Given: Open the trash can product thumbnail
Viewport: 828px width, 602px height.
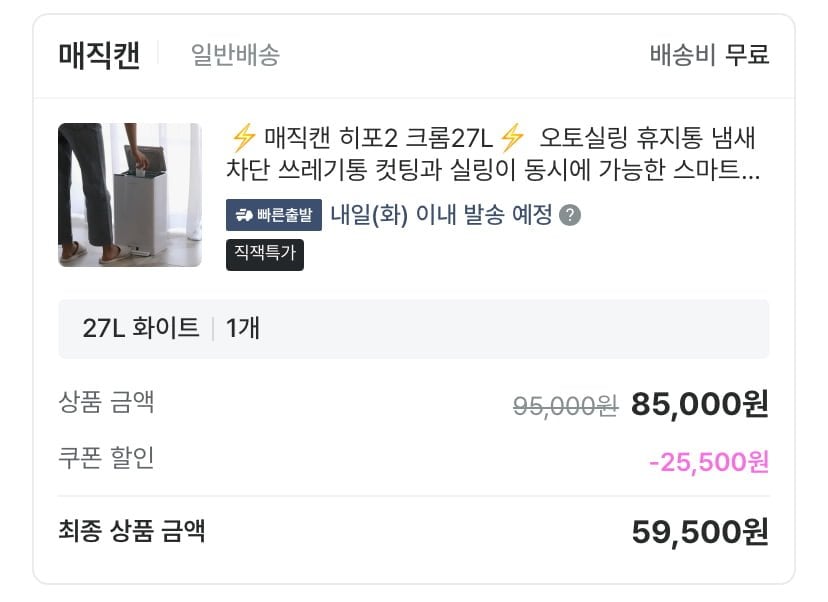Looking at the screenshot, I should point(130,195).
